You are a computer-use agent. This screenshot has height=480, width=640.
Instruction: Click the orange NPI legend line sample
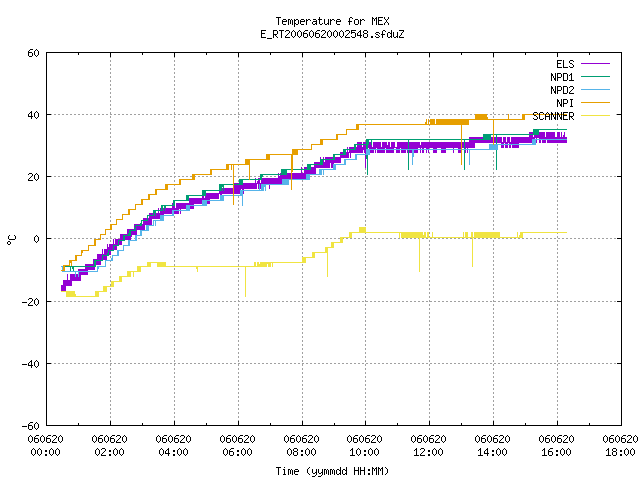coord(595,103)
